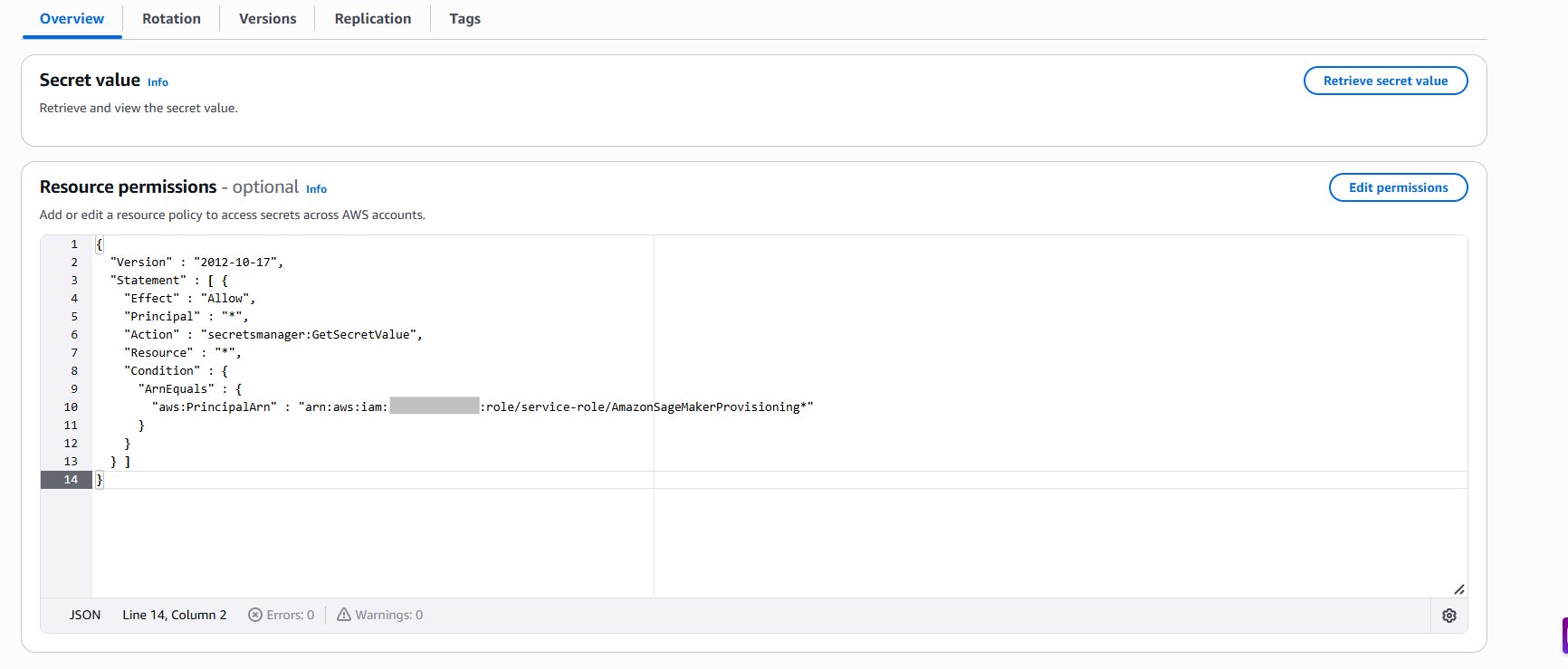Click the AmazonSageMakerProvisioning role ARN text
Screen dimensions: 1568x669
(x=556, y=407)
